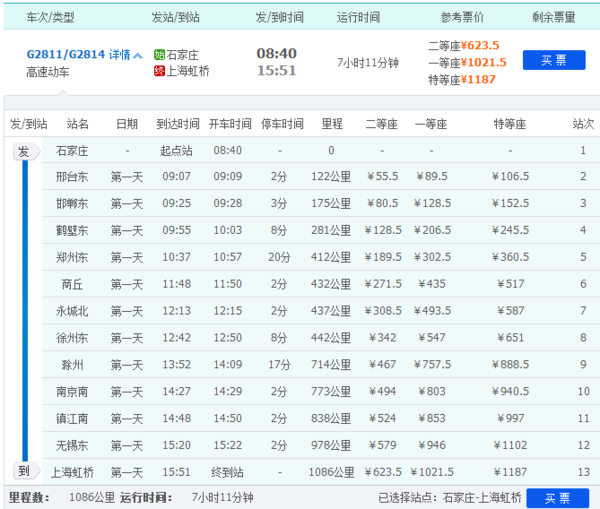
Task: Click the bottom 买票 buy ticket button
Action: (x=558, y=498)
